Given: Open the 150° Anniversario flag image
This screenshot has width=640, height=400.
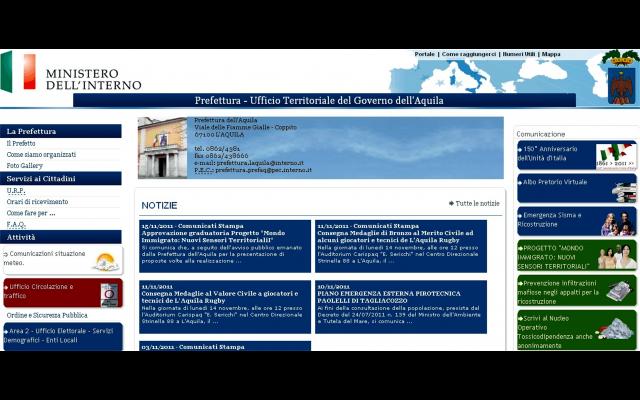Looking at the screenshot, I should pyautogui.click(x=615, y=156).
